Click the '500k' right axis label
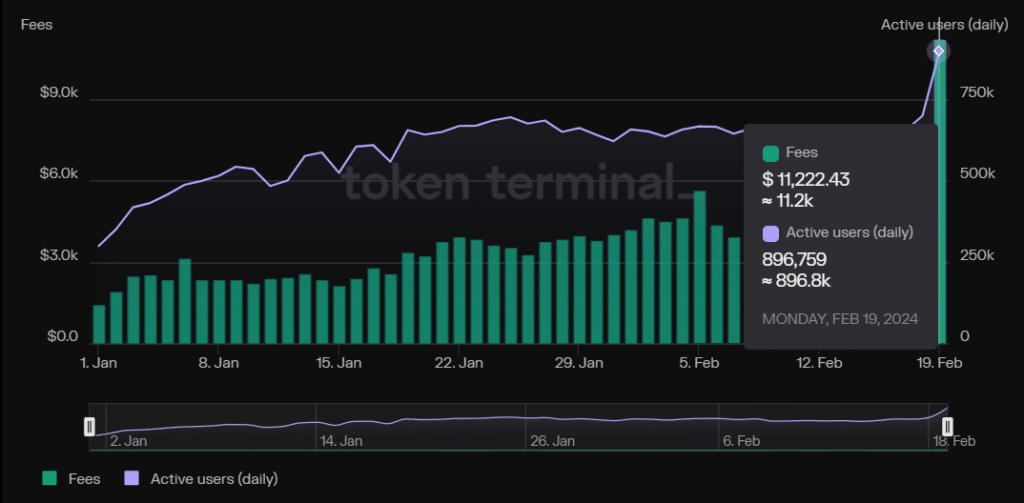The height and width of the screenshot is (503, 1024). [977, 174]
